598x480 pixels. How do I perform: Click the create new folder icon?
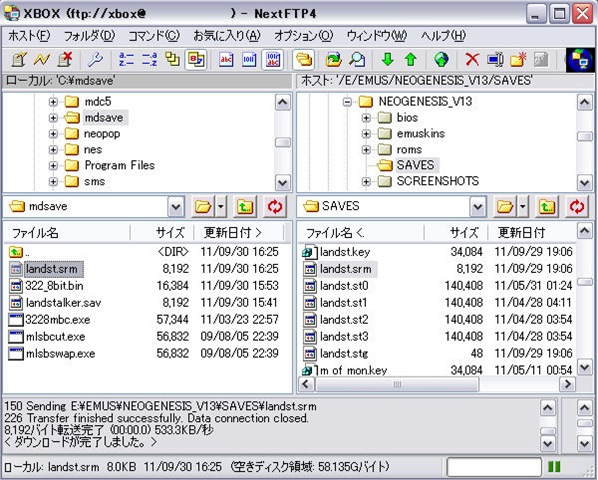pos(518,59)
